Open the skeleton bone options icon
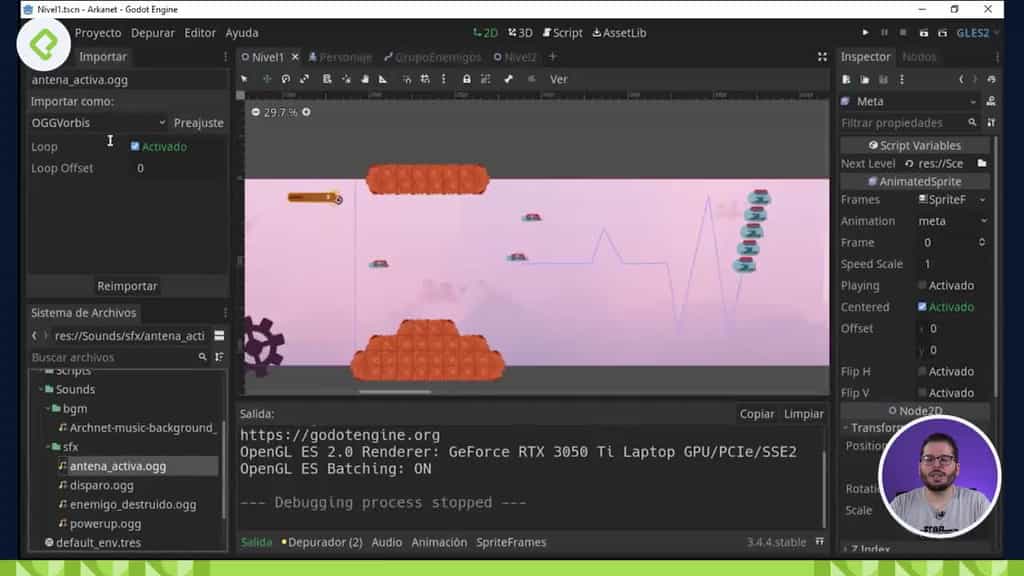The width and height of the screenshot is (1024, 576). point(508,79)
